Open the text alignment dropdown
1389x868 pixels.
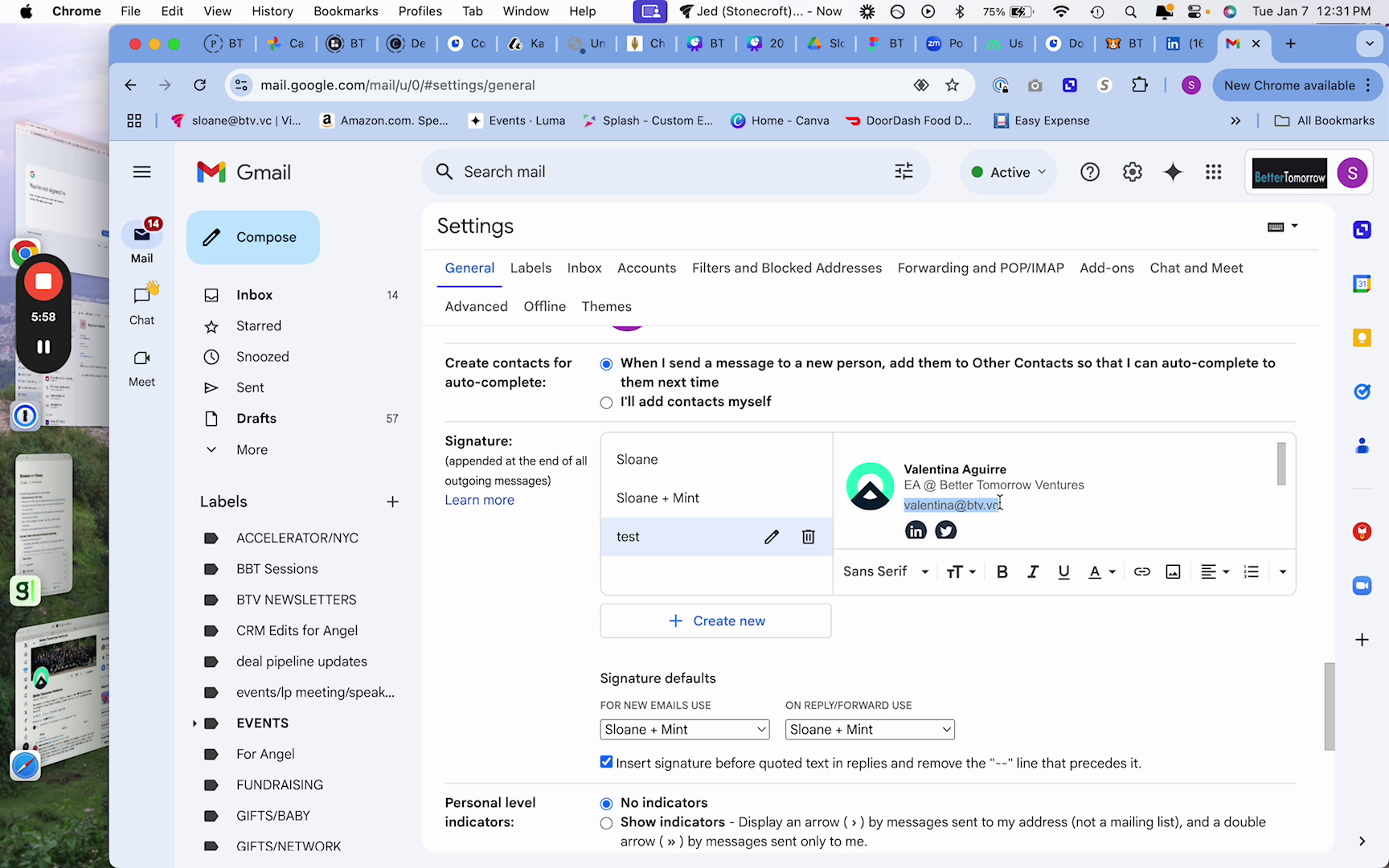click(x=1215, y=571)
